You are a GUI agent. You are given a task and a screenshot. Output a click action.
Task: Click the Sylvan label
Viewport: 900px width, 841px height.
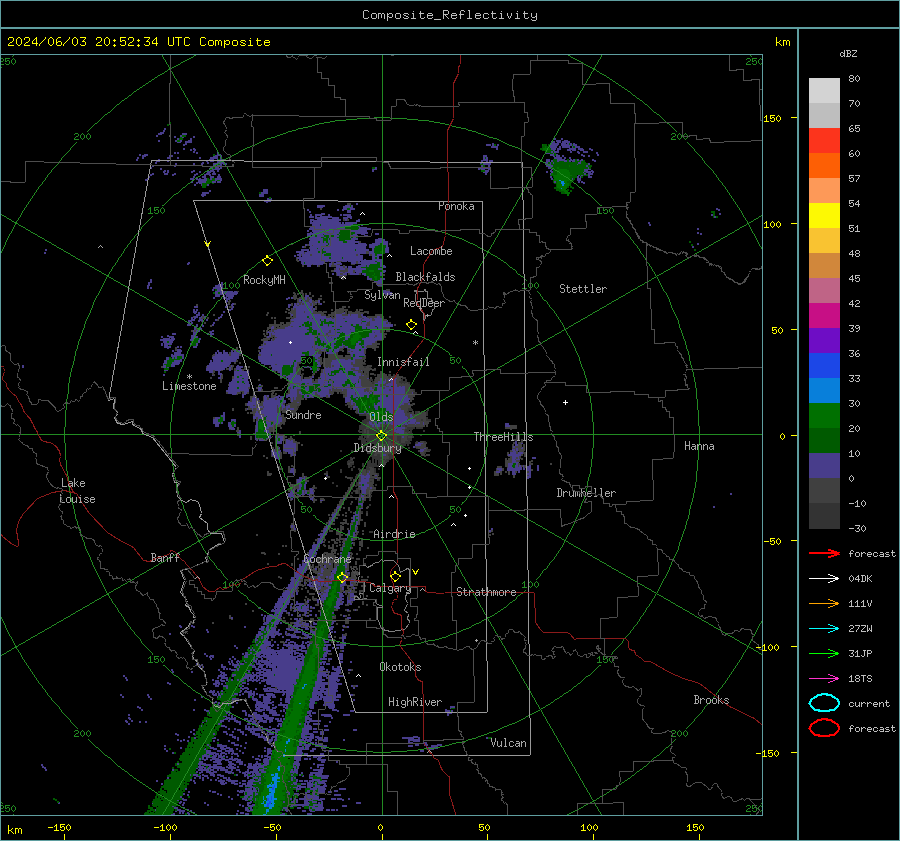pyautogui.click(x=382, y=295)
